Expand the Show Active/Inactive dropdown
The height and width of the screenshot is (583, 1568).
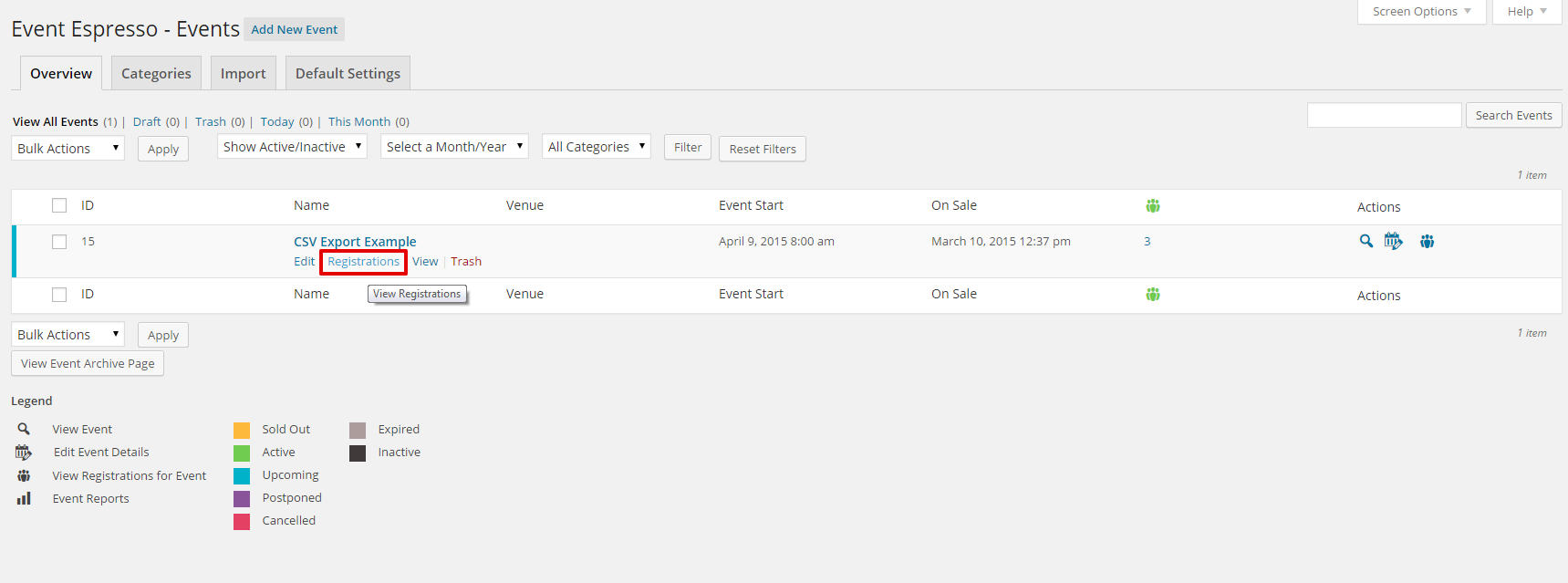[292, 146]
